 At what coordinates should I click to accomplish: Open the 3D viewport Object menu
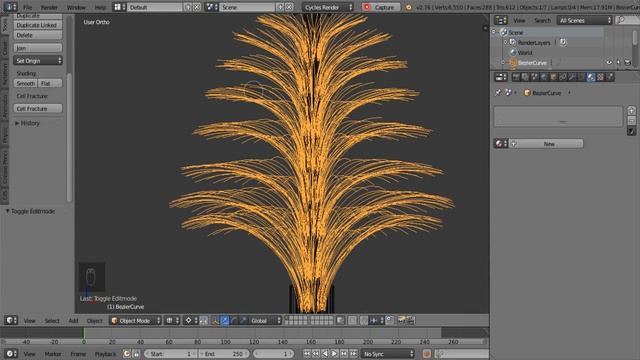click(x=95, y=321)
